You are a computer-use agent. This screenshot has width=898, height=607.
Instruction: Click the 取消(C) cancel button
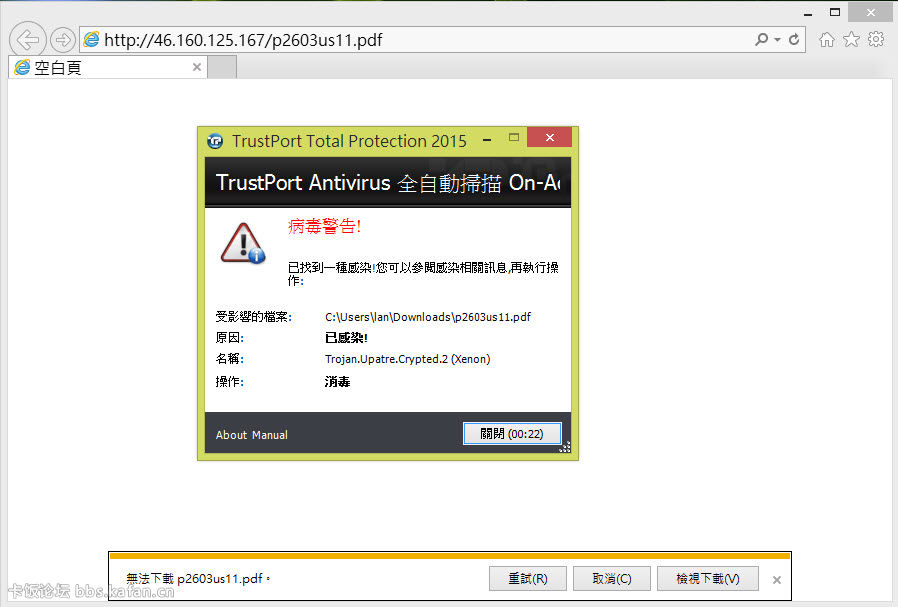pyautogui.click(x=611, y=579)
